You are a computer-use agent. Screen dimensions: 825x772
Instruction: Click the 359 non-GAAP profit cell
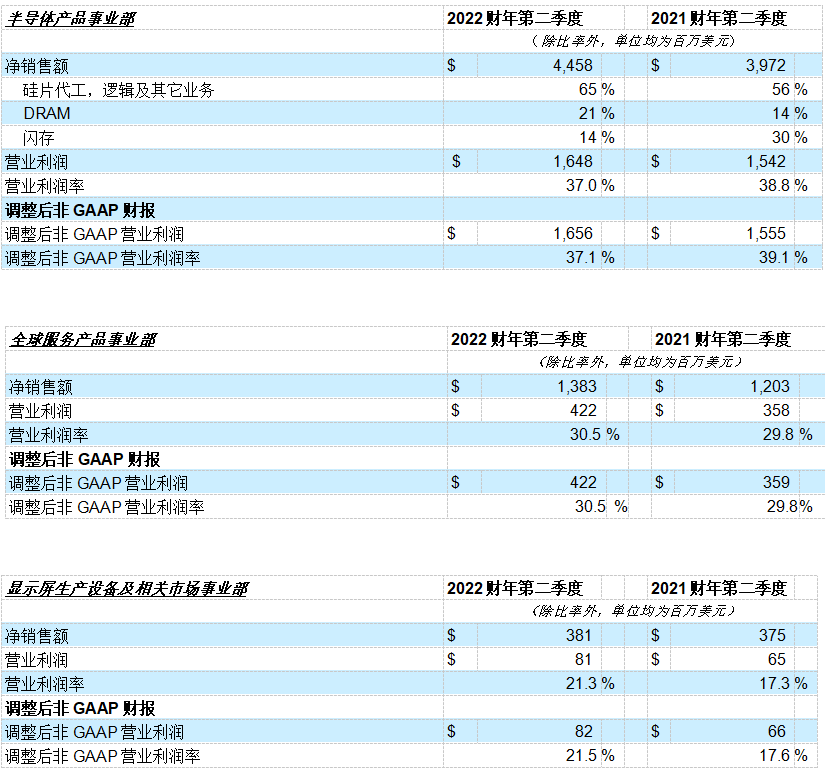point(774,483)
